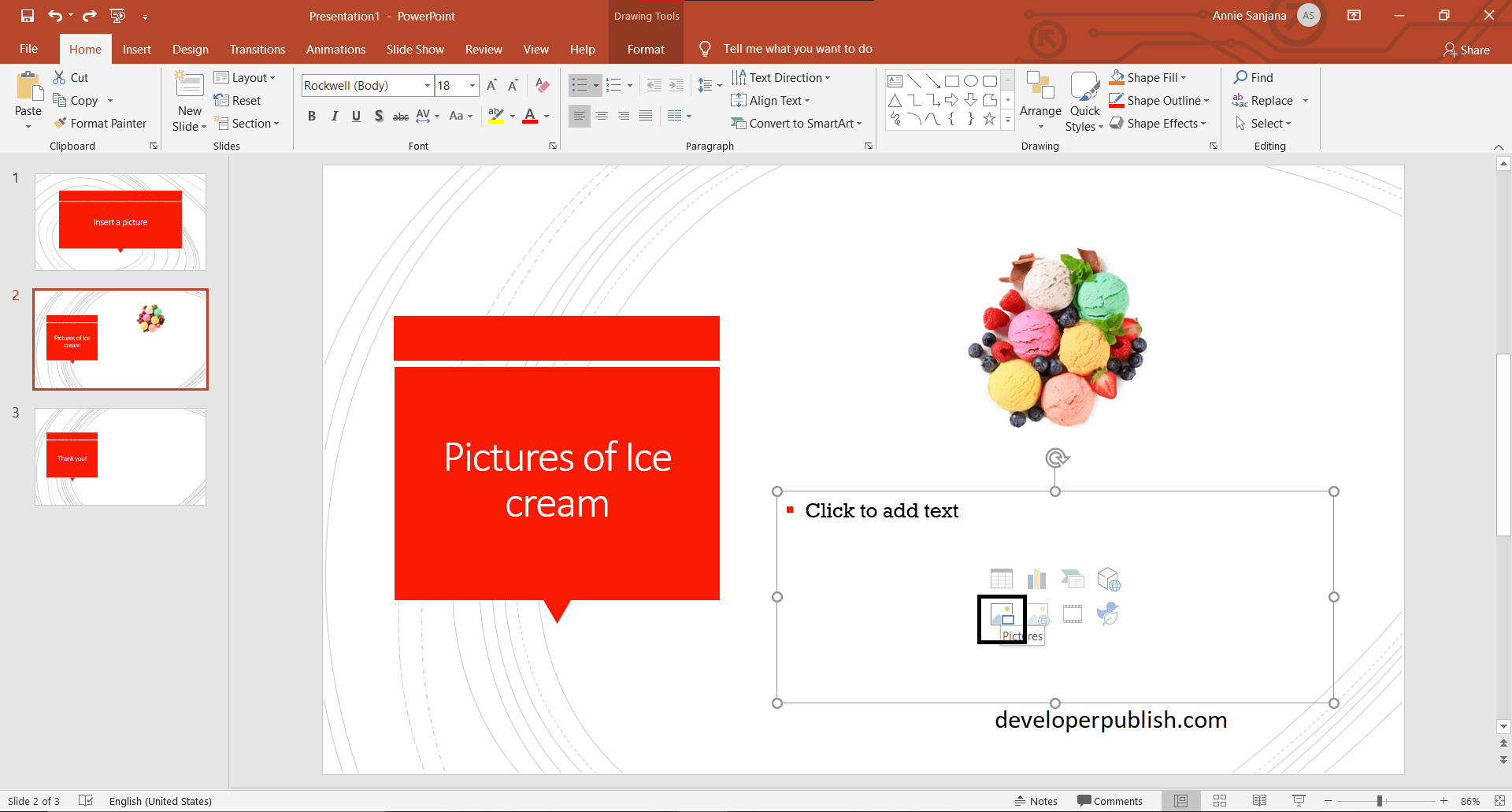Expand the Shape Fill color options
The height and width of the screenshot is (812, 1512).
click(1183, 77)
